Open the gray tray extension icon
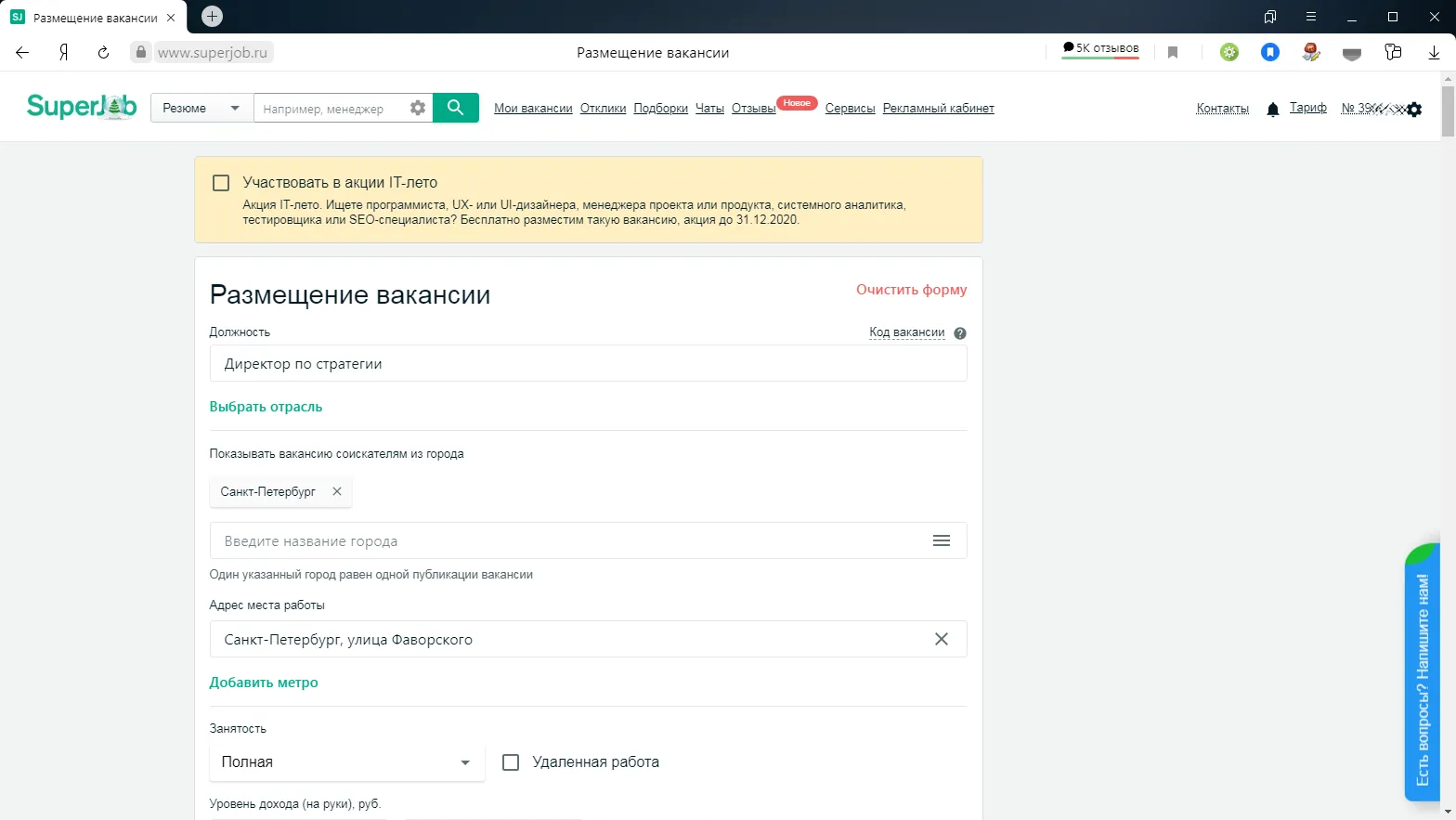This screenshot has height=820, width=1456. click(x=1352, y=53)
